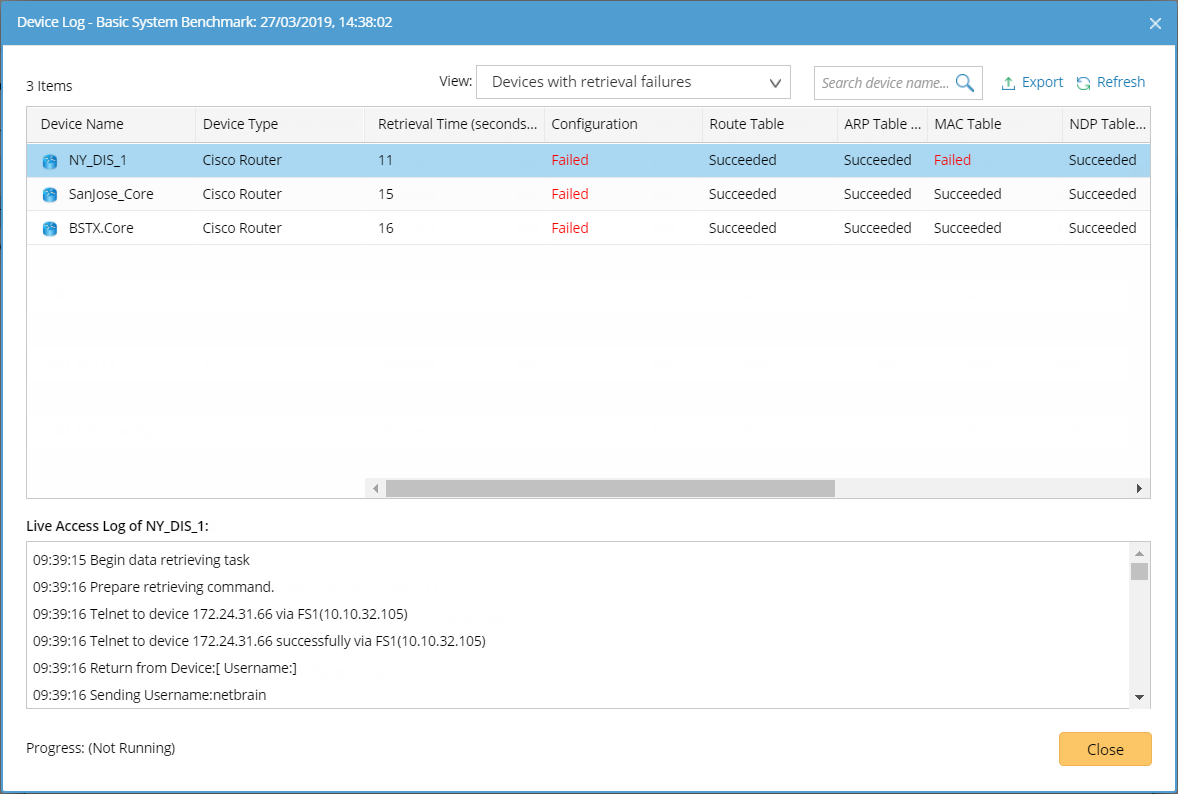This screenshot has width=1178, height=794.
Task: Type in the search device name field
Action: click(x=884, y=83)
